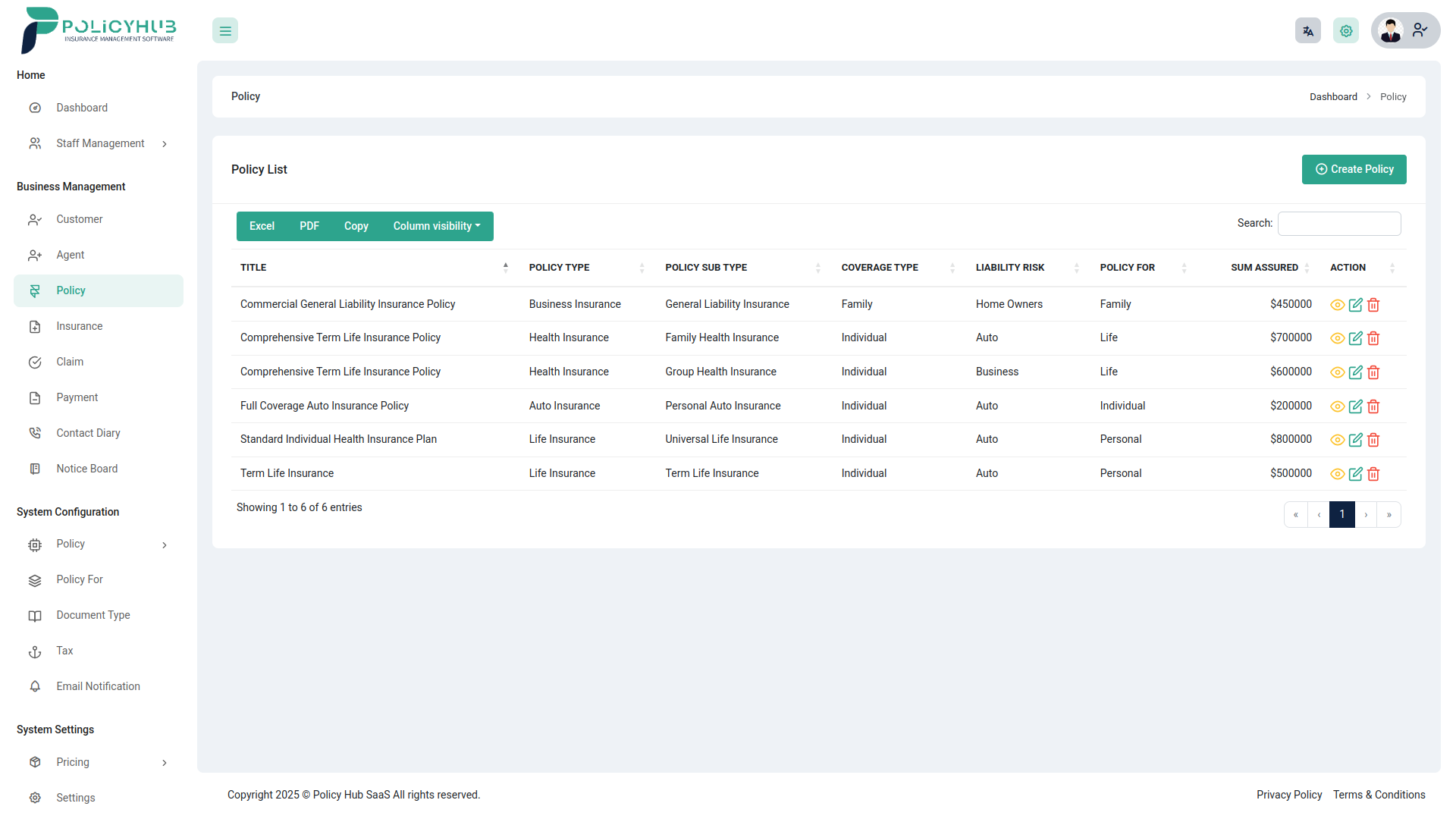Expand the Pricing submenu
The image size is (1456, 819).
point(73,762)
